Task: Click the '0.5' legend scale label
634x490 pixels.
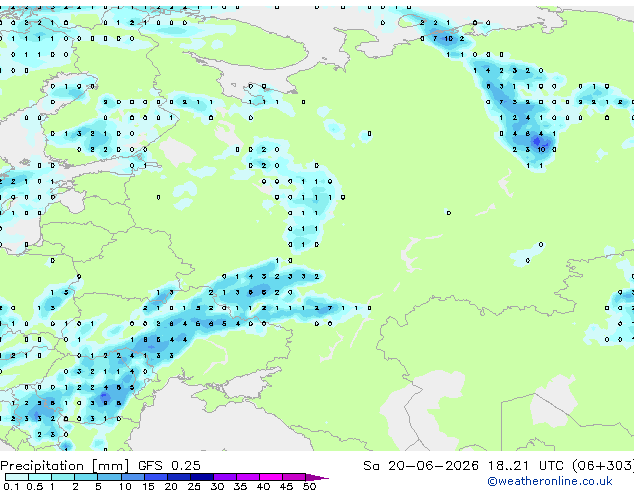Action: 34,486
